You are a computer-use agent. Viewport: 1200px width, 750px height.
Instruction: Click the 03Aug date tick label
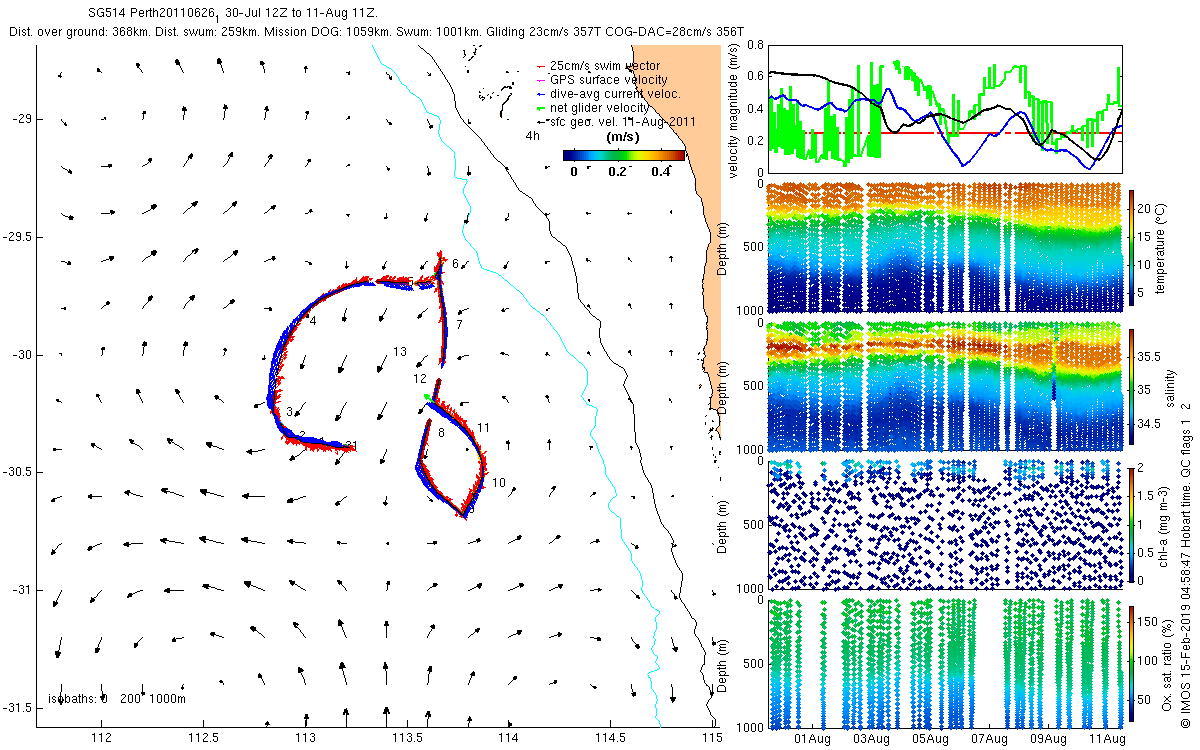coord(872,739)
